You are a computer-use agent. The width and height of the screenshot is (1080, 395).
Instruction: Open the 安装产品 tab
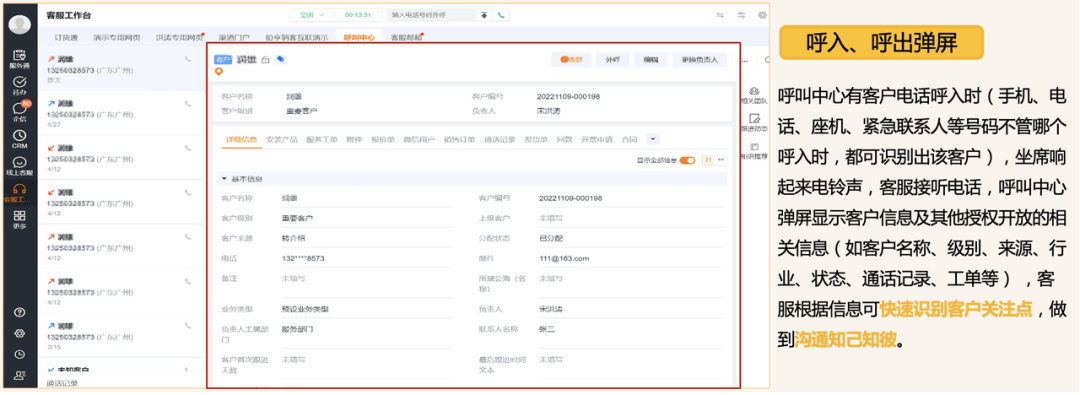(281, 139)
